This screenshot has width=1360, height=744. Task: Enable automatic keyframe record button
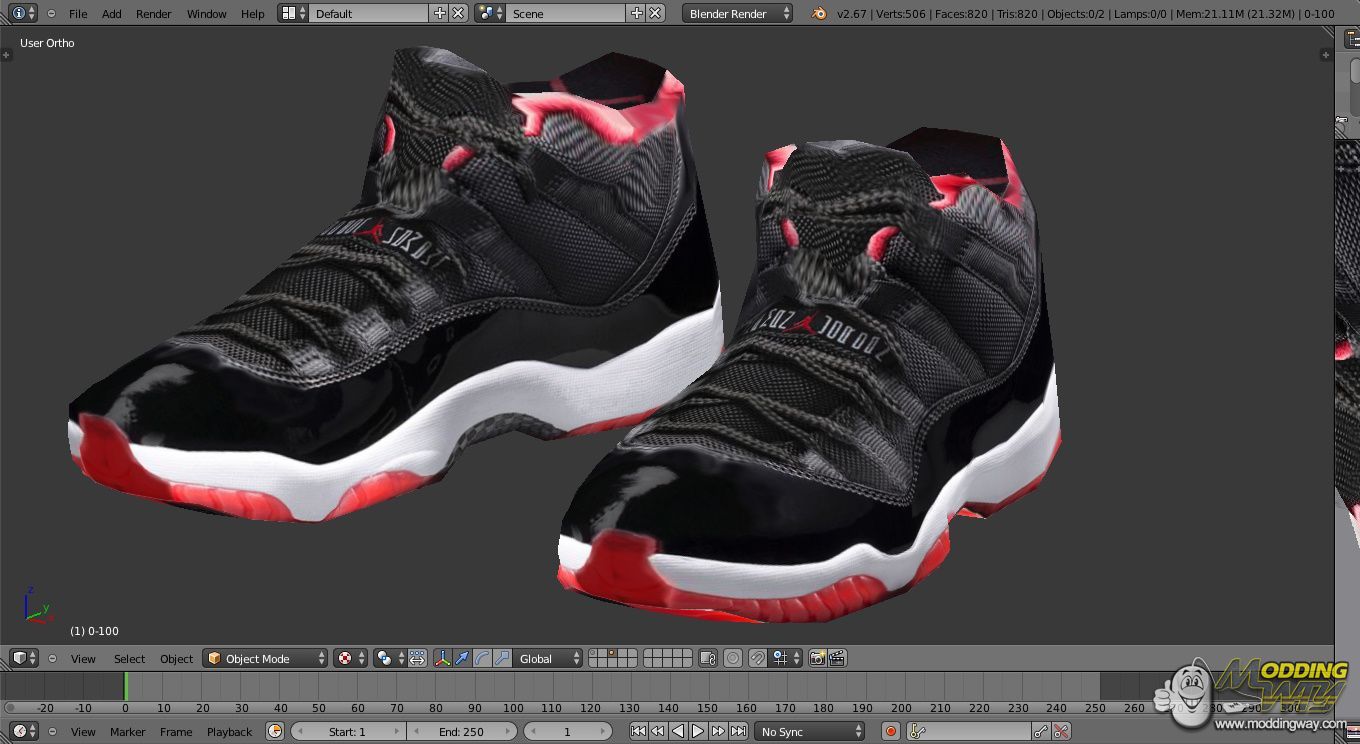point(890,732)
